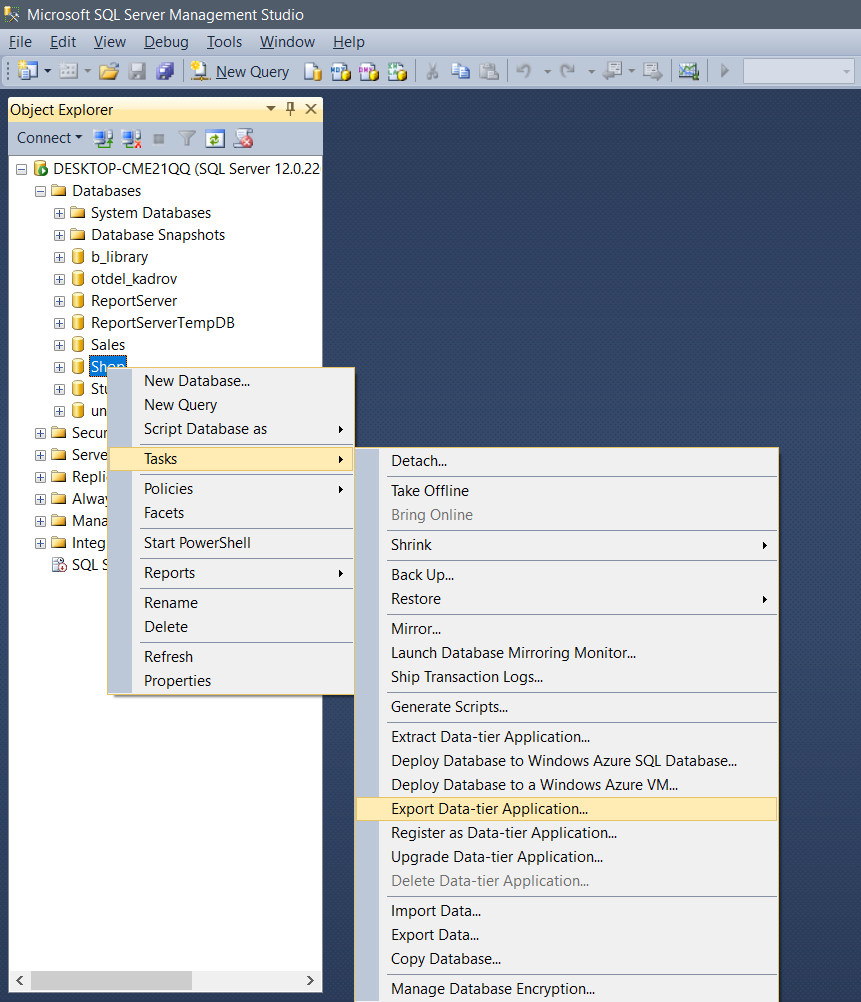Click the Save disk icon
The image size is (861, 1002).
coord(137,72)
